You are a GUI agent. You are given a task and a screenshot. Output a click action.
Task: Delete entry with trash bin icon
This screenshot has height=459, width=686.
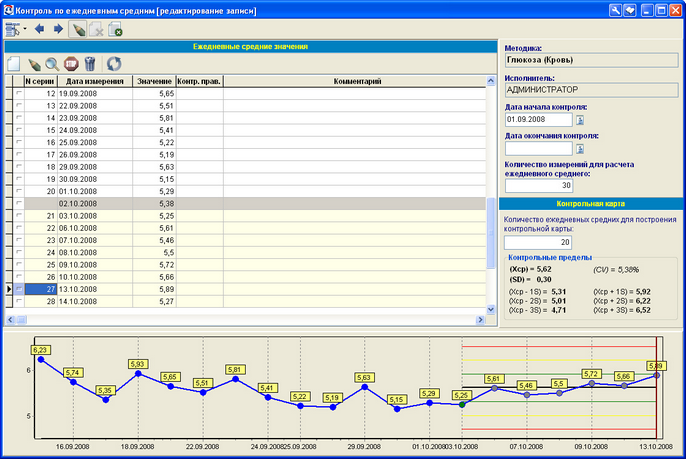tap(90, 64)
